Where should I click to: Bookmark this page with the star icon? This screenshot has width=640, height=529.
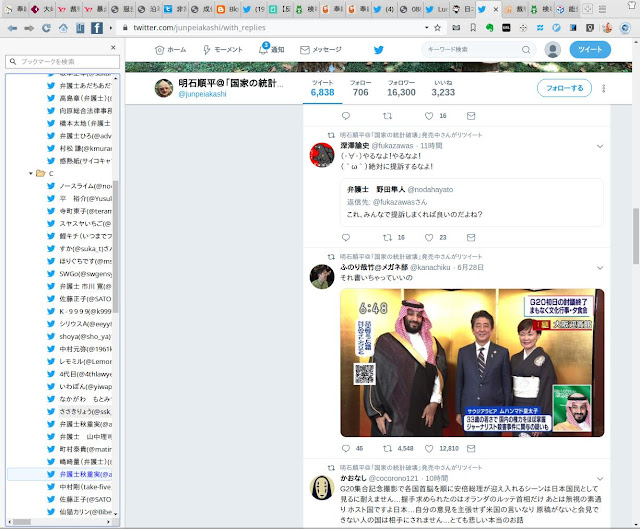pos(438,28)
